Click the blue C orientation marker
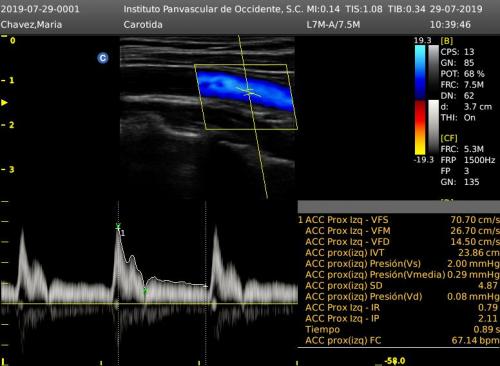 point(103,58)
